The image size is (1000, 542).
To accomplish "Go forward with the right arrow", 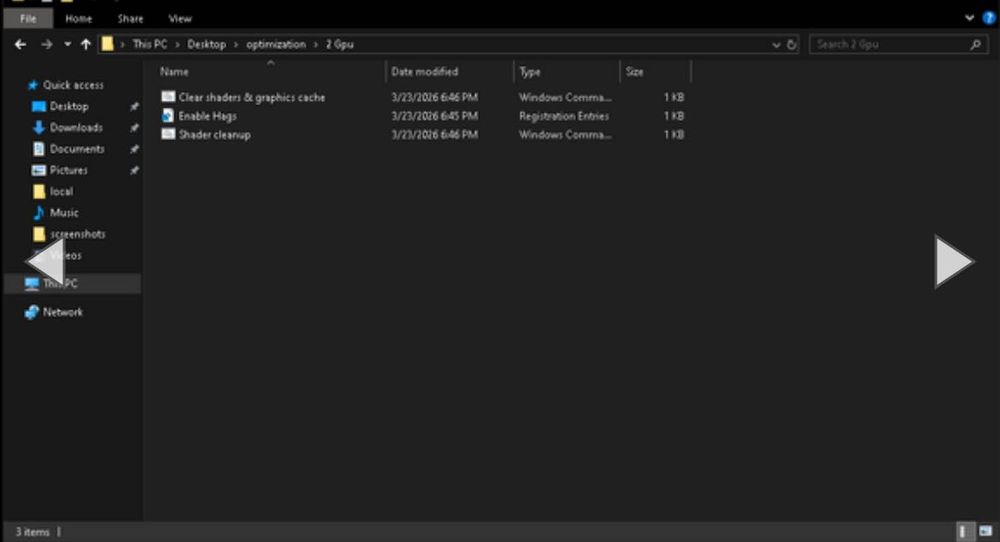I will (47, 45).
